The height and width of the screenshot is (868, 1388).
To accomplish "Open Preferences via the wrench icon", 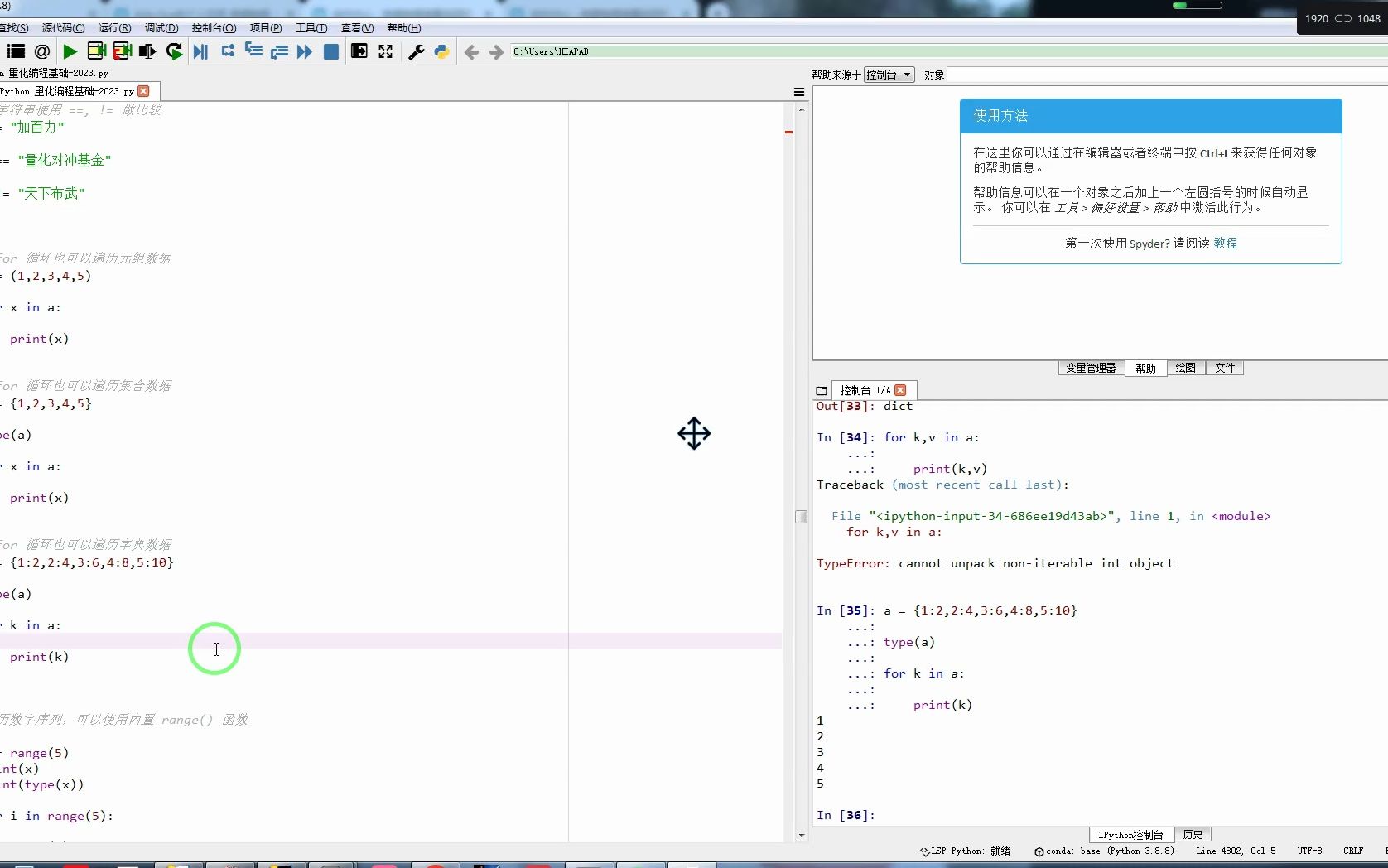I will point(417,51).
